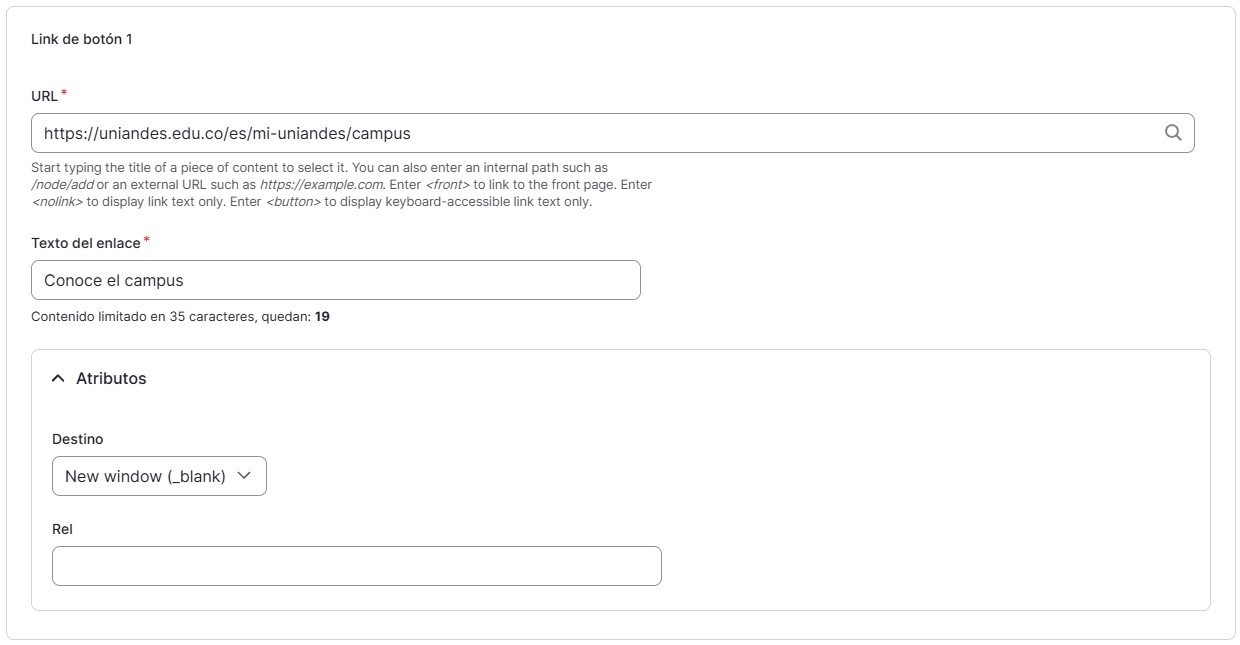This screenshot has height=645, width=1240.
Task: Click the search magnifier icon in URL field
Action: pos(1173,133)
